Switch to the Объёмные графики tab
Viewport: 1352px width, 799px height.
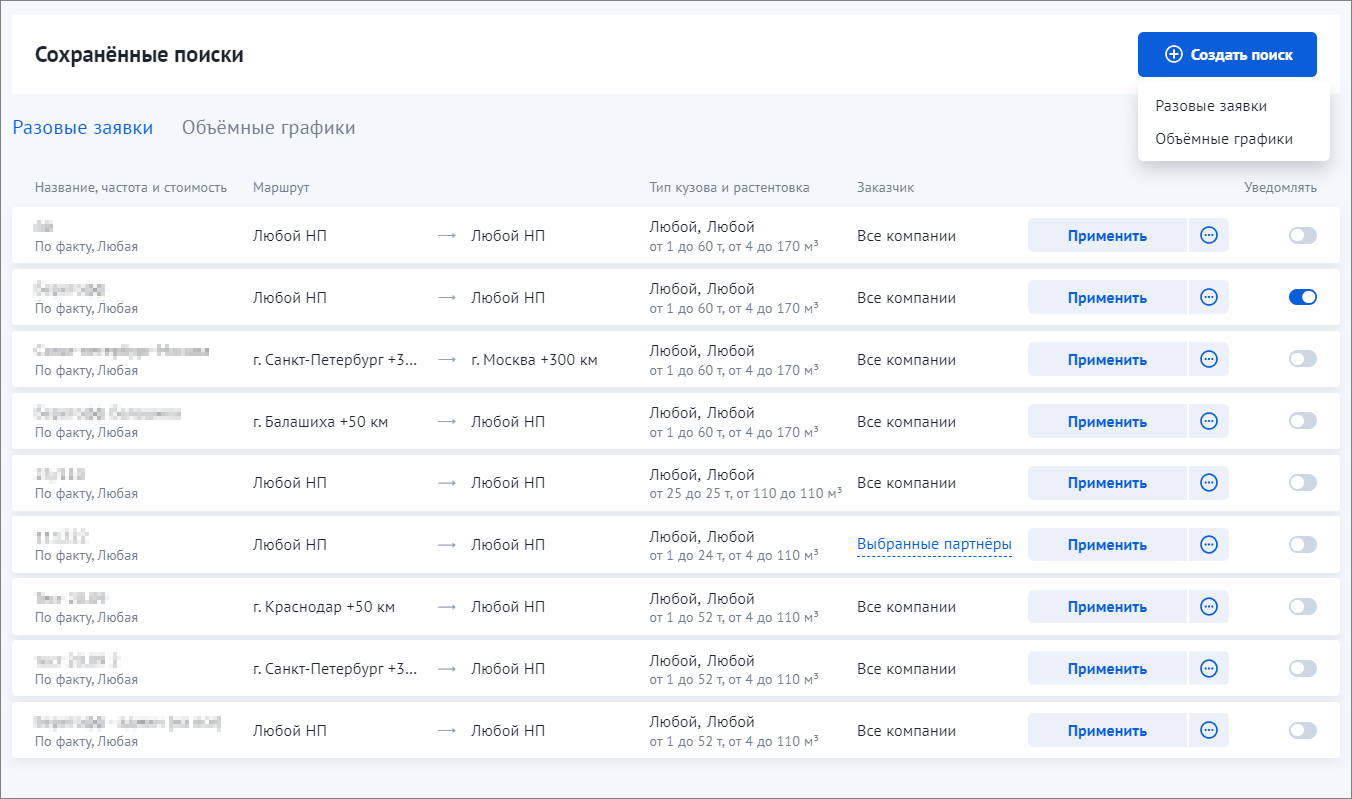pyautogui.click(x=268, y=128)
